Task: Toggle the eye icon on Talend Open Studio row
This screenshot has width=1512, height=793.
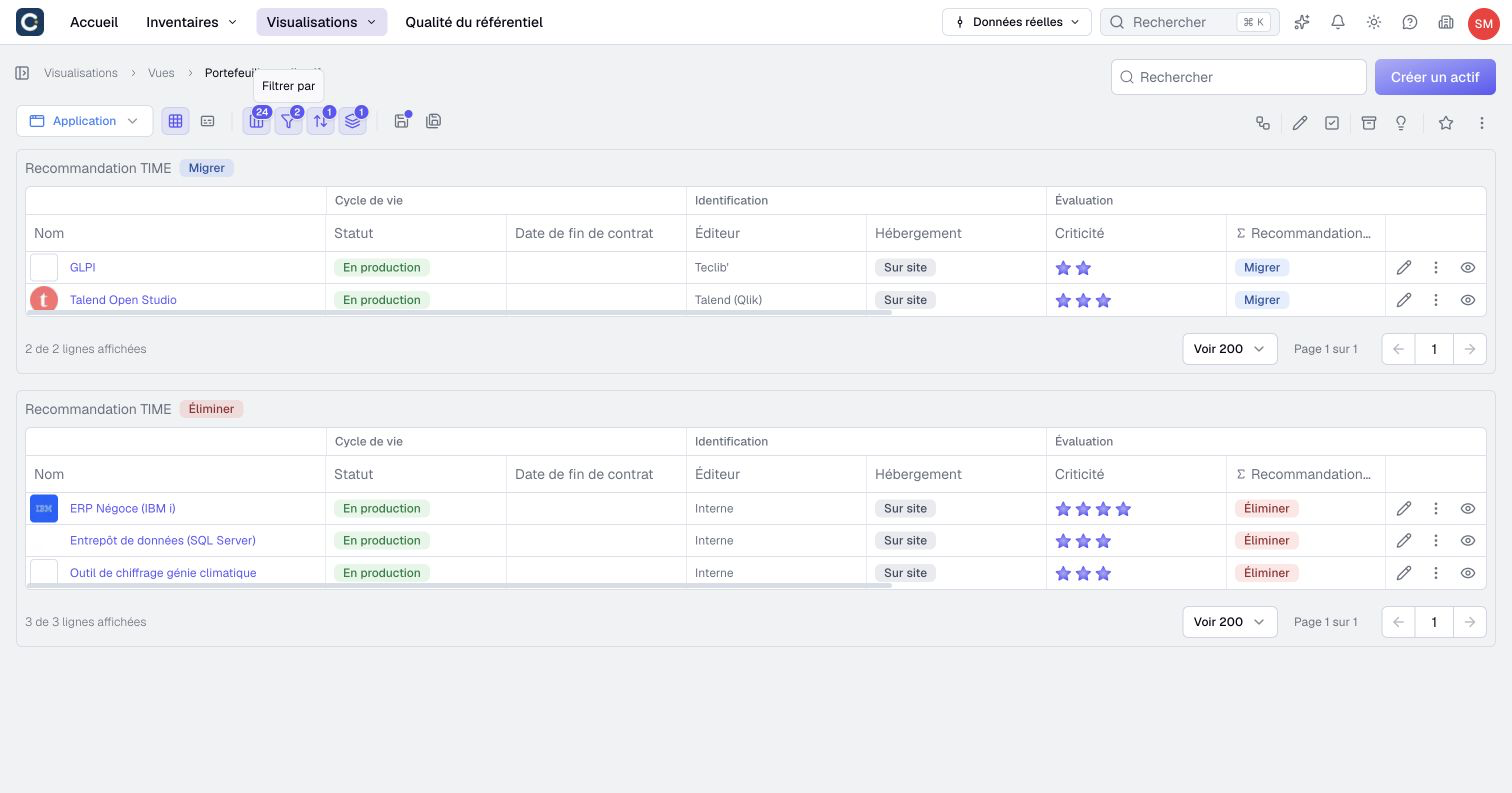Action: tap(1468, 300)
